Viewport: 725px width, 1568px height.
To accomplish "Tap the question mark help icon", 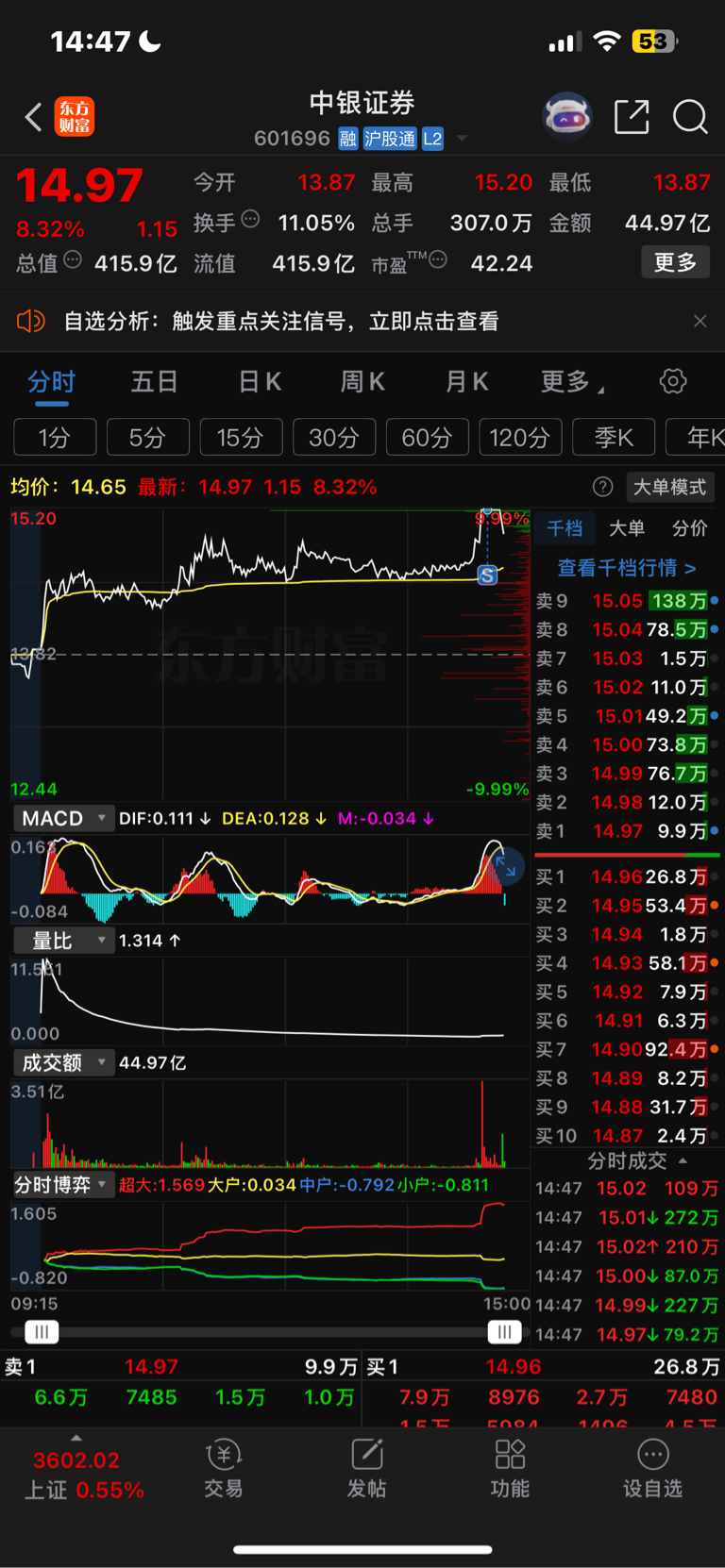I will pos(603,487).
